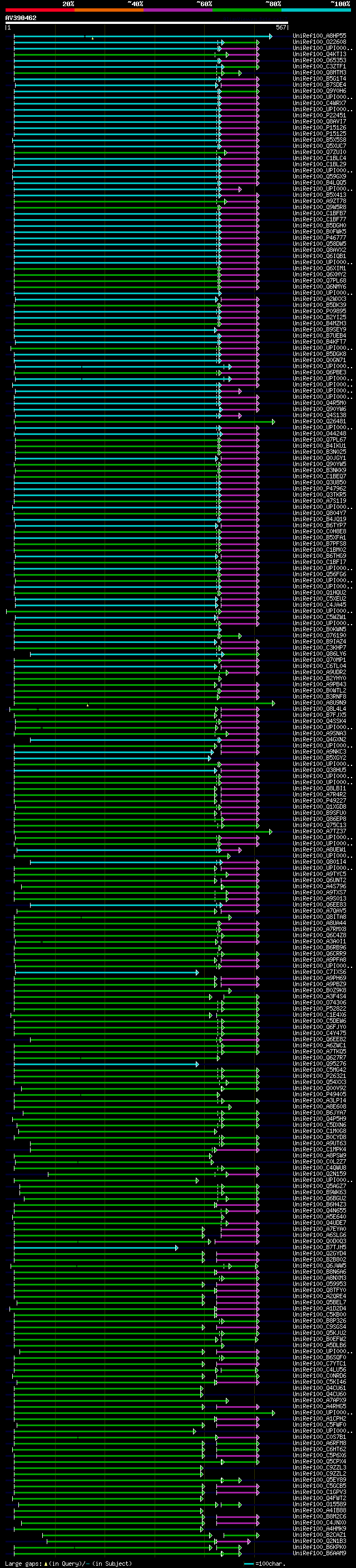Select hit UniRef100_B6TYP7

click(x=319, y=525)
